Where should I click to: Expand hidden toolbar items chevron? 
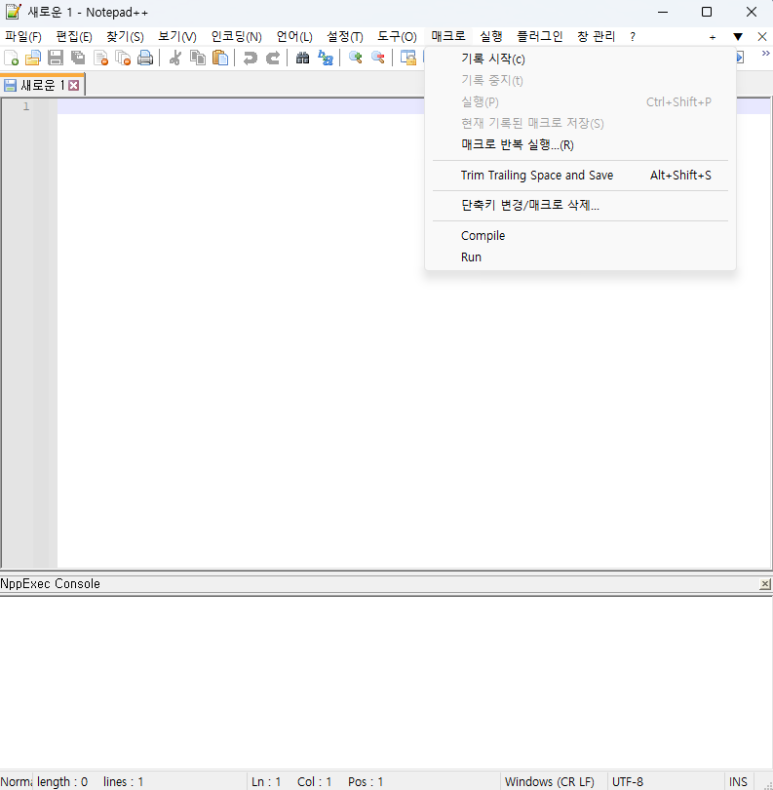(765, 53)
